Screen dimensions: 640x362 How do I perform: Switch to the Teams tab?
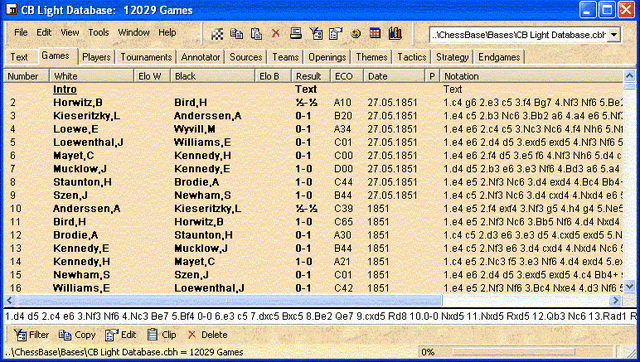[x=285, y=57]
